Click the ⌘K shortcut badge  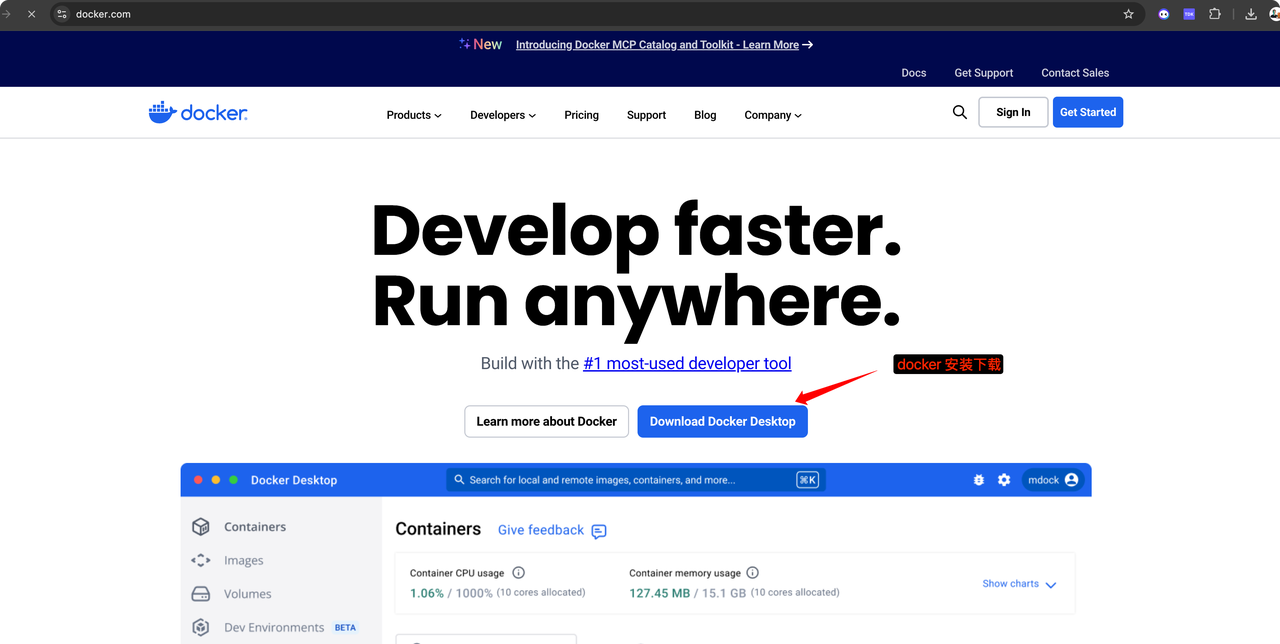click(807, 480)
